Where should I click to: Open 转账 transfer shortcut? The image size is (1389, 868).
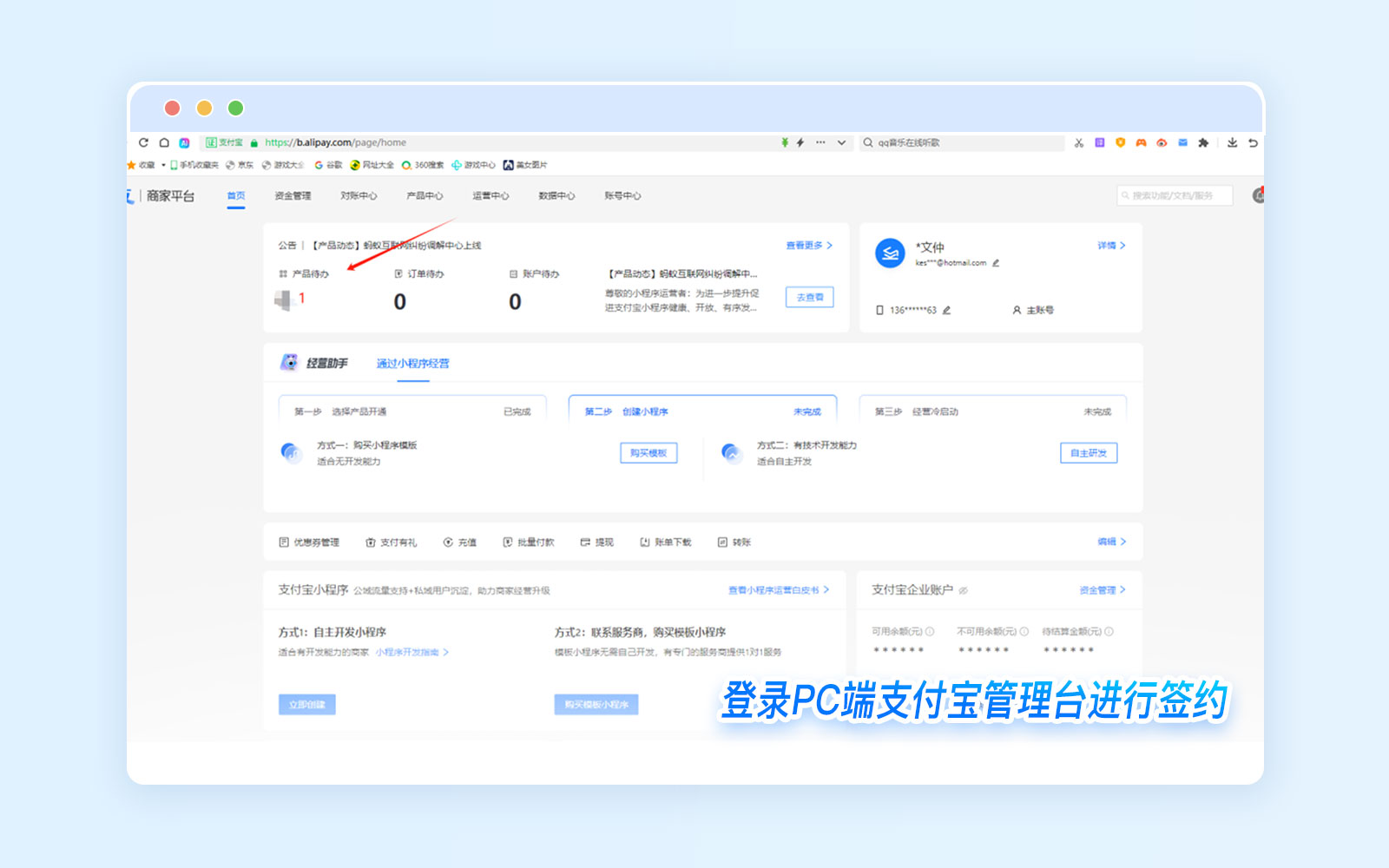tap(734, 542)
